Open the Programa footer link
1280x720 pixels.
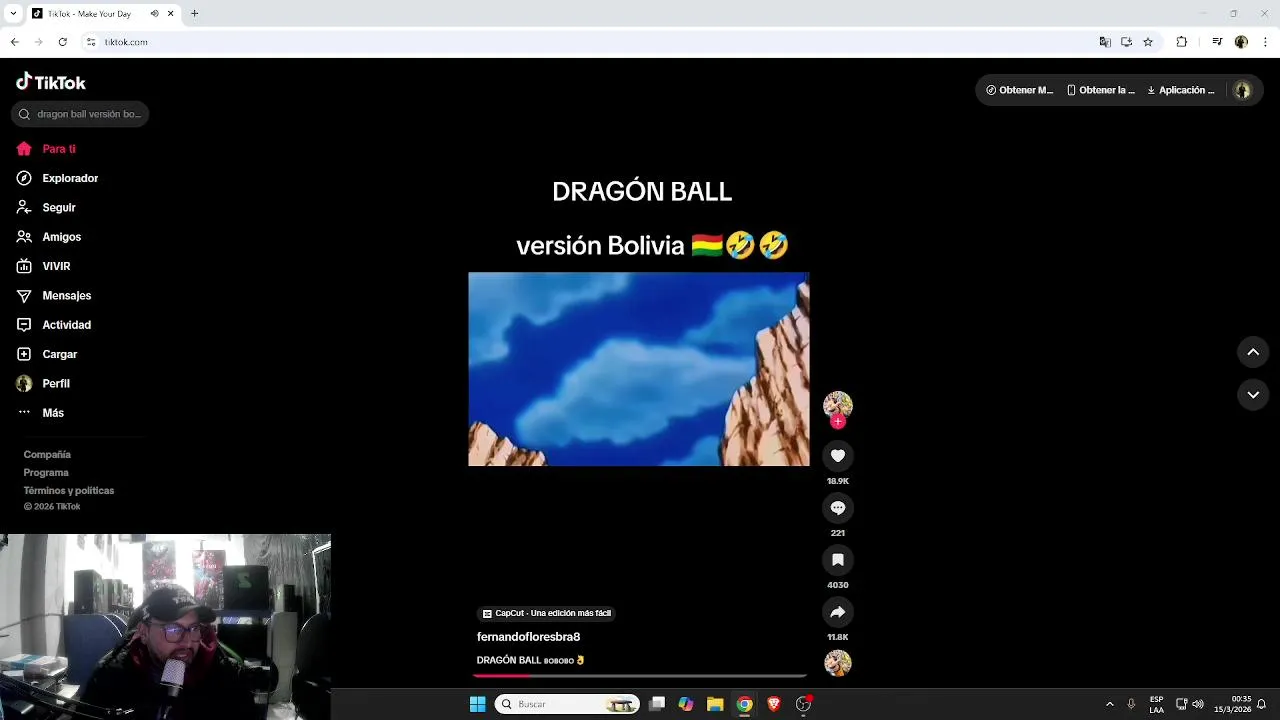[x=46, y=473]
